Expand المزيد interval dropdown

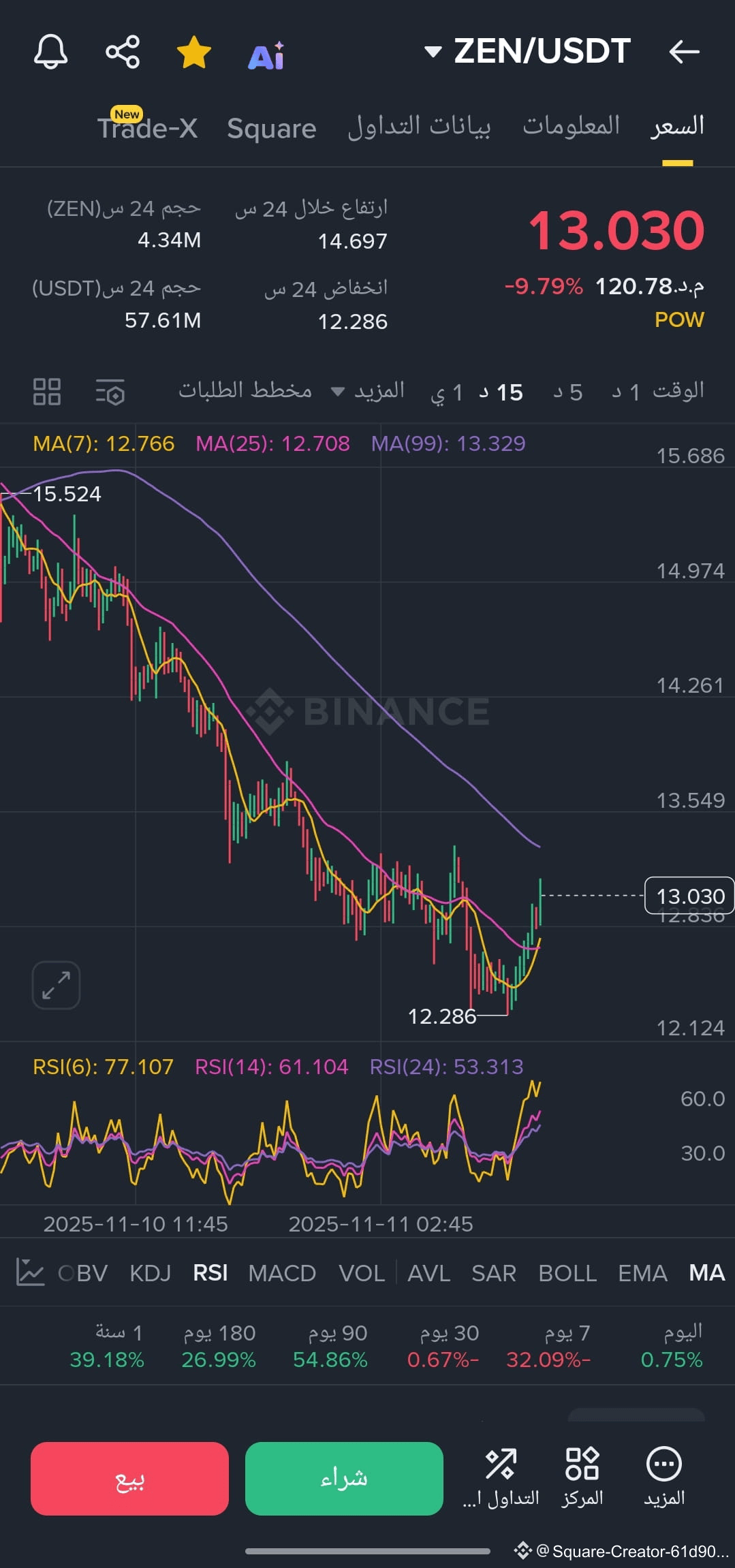click(x=368, y=391)
